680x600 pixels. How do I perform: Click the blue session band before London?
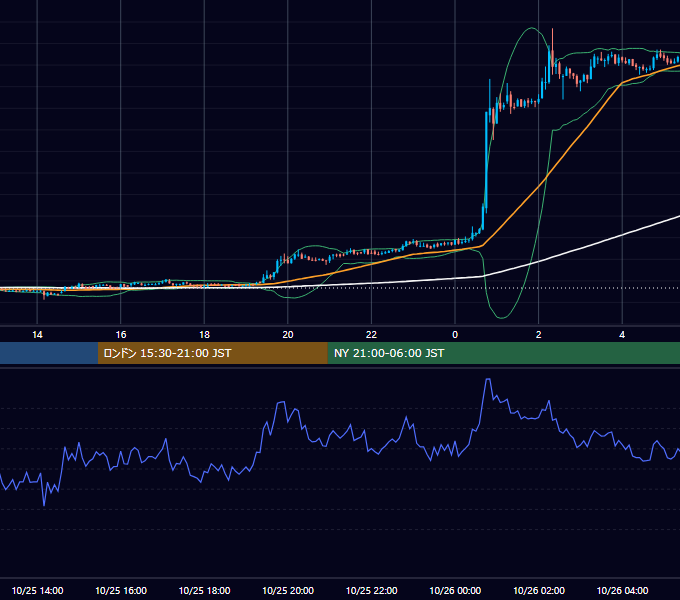point(49,353)
